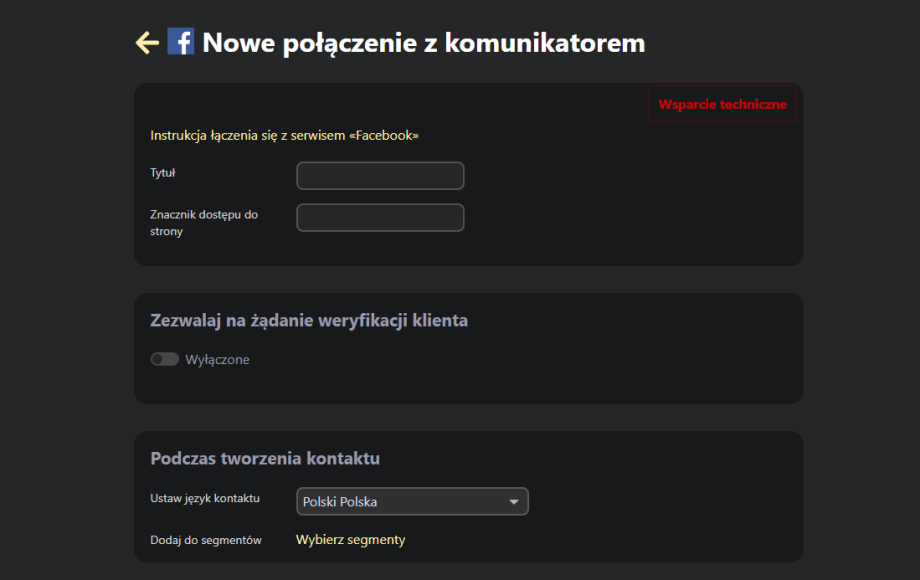Image resolution: width=920 pixels, height=580 pixels.
Task: Open the Facebook connection instruction link
Action: click(x=284, y=135)
